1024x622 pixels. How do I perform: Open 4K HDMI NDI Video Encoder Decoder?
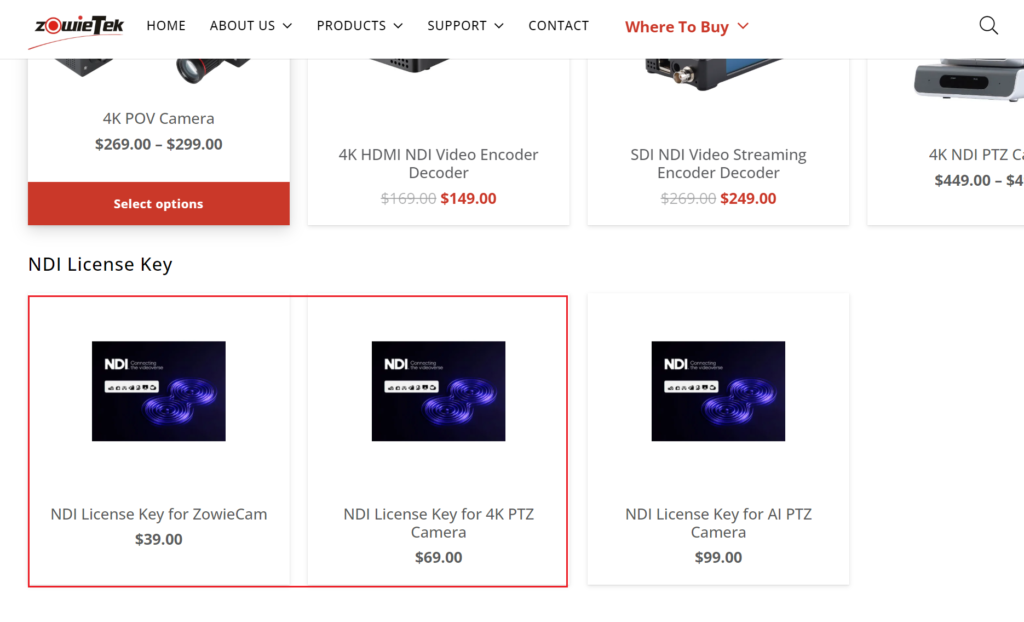438,163
